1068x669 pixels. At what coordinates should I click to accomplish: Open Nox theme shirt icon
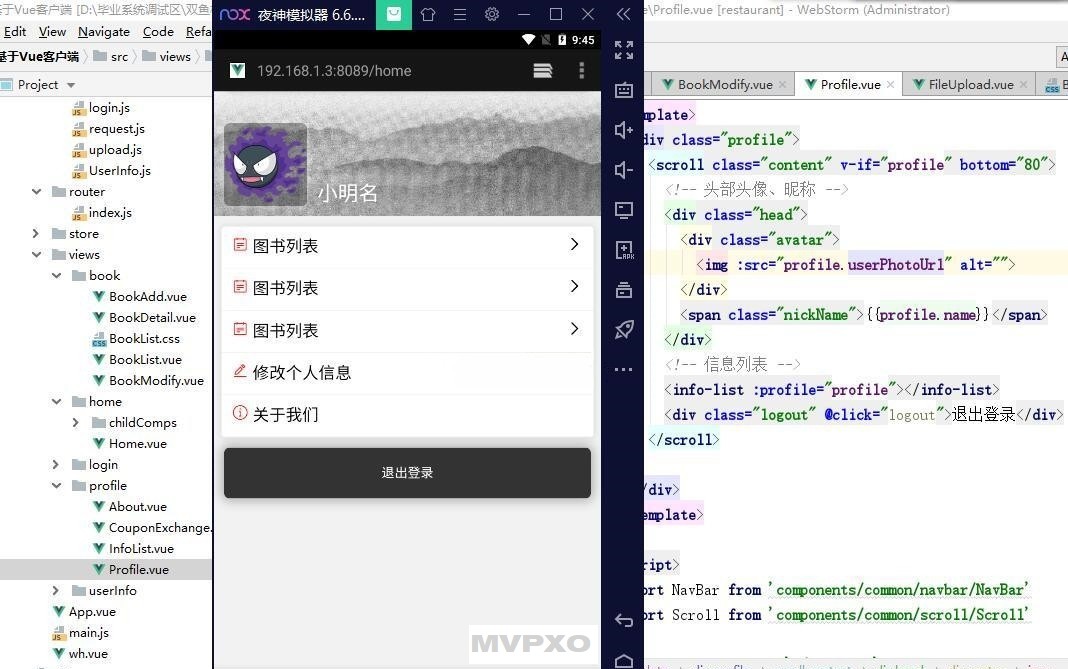click(x=428, y=14)
